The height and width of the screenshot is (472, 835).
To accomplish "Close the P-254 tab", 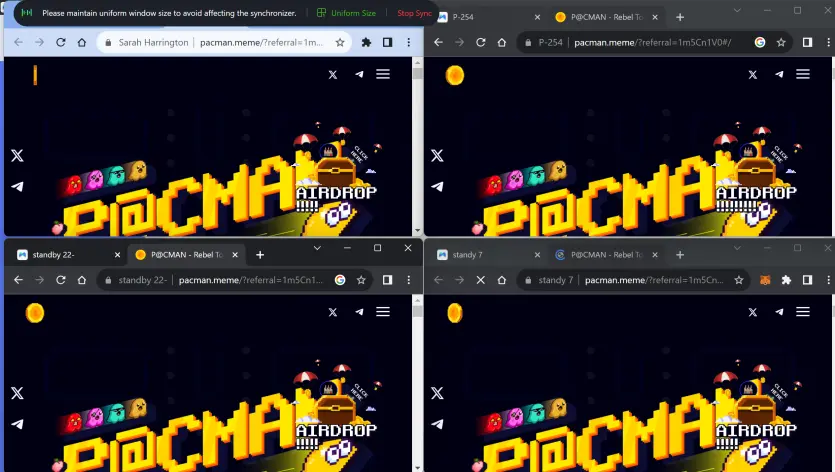I will [537, 17].
